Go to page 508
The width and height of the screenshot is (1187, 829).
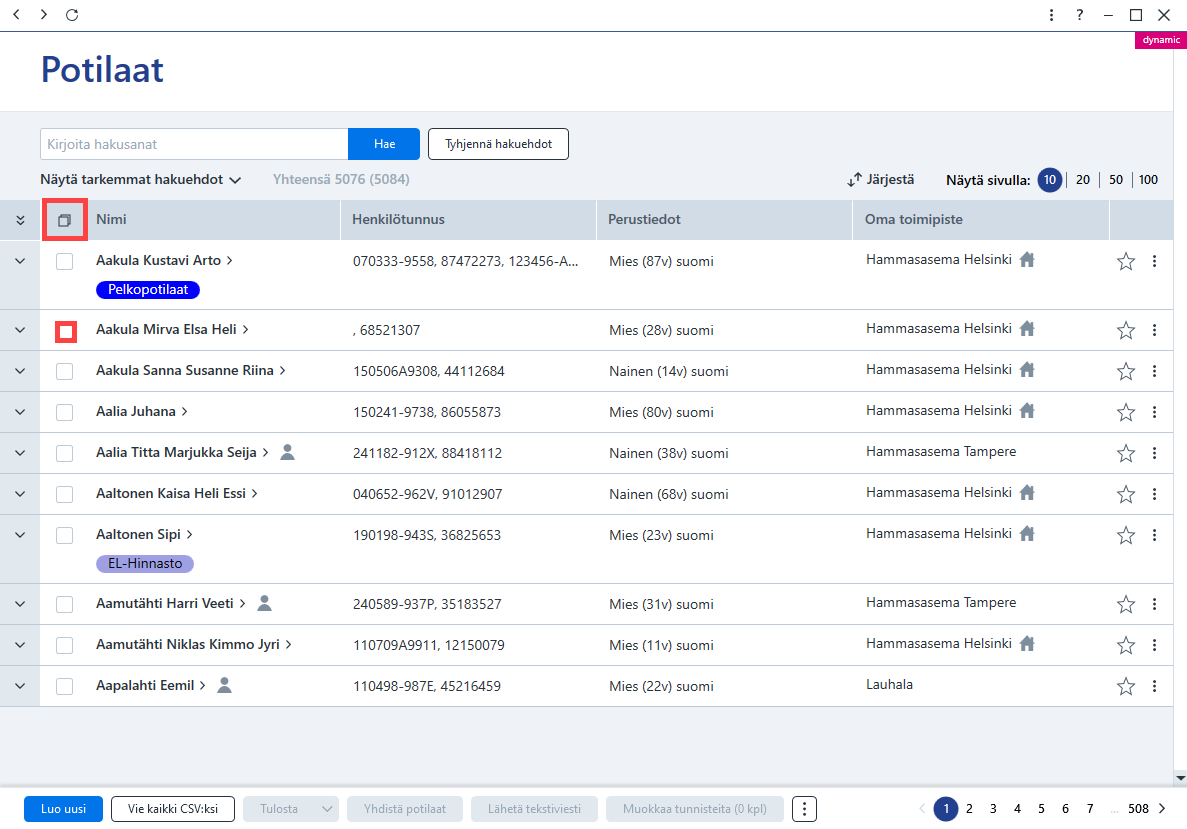click(x=1138, y=809)
